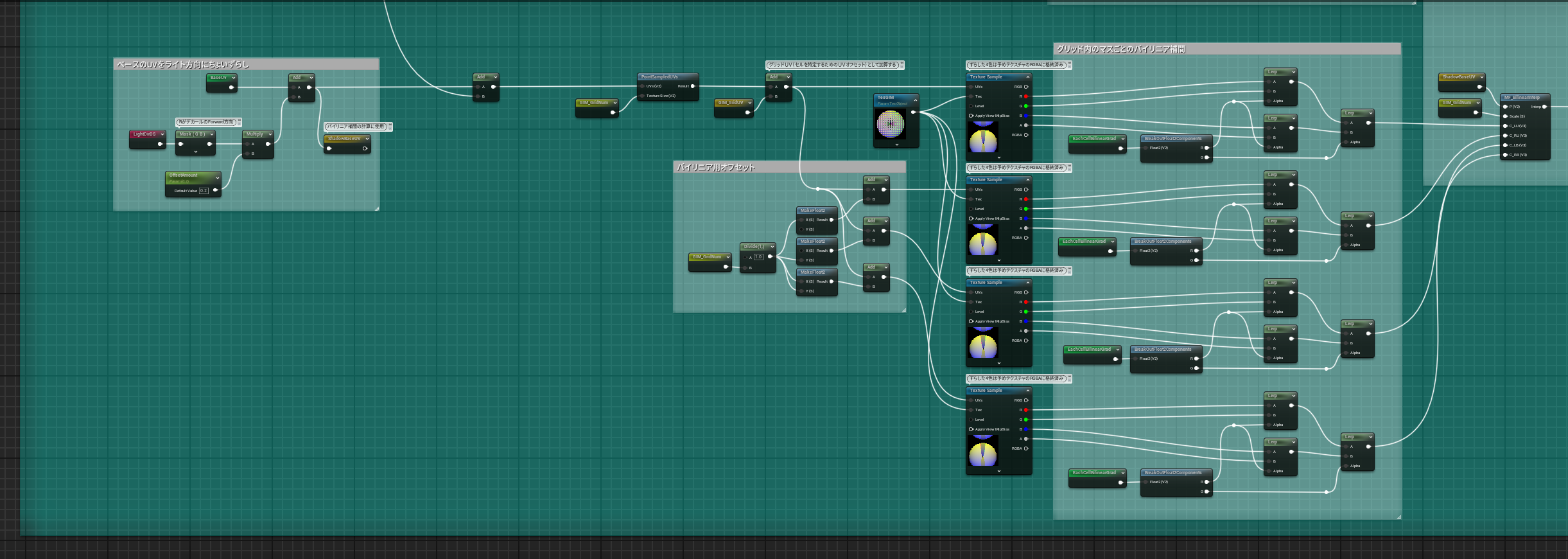Select the TexGIM node title

click(x=885, y=98)
